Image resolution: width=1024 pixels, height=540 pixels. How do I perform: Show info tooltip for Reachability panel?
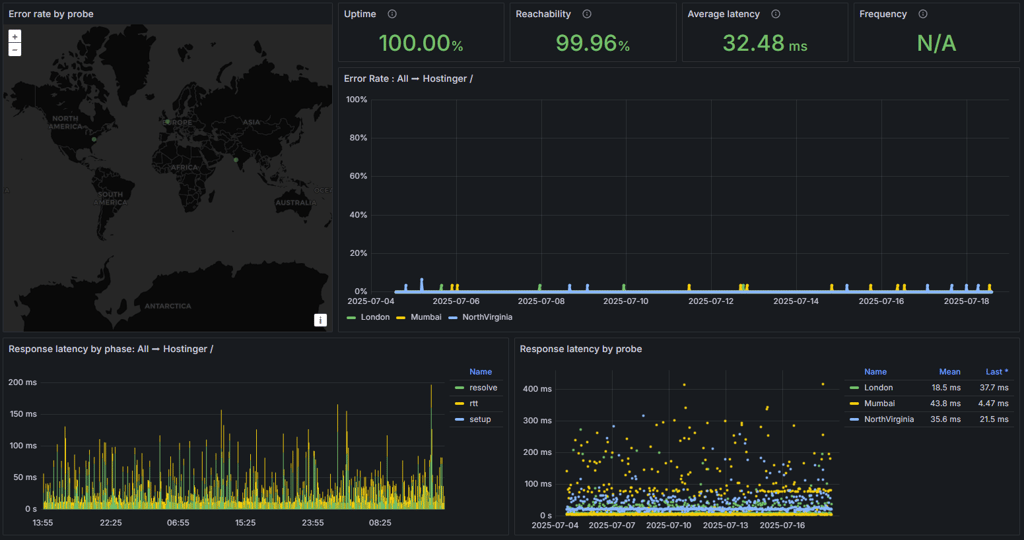(x=586, y=14)
